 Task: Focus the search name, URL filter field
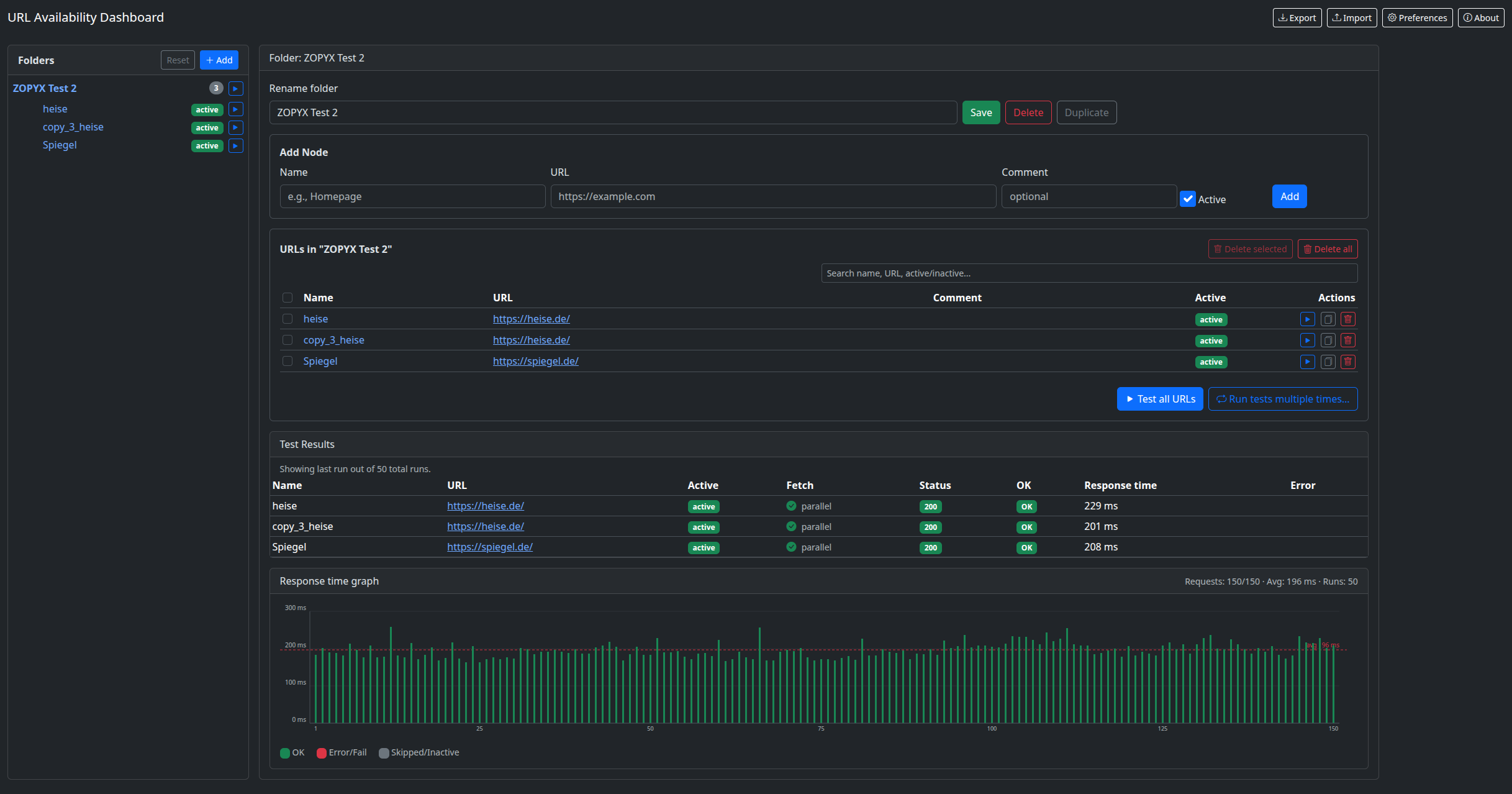pyautogui.click(x=1089, y=273)
